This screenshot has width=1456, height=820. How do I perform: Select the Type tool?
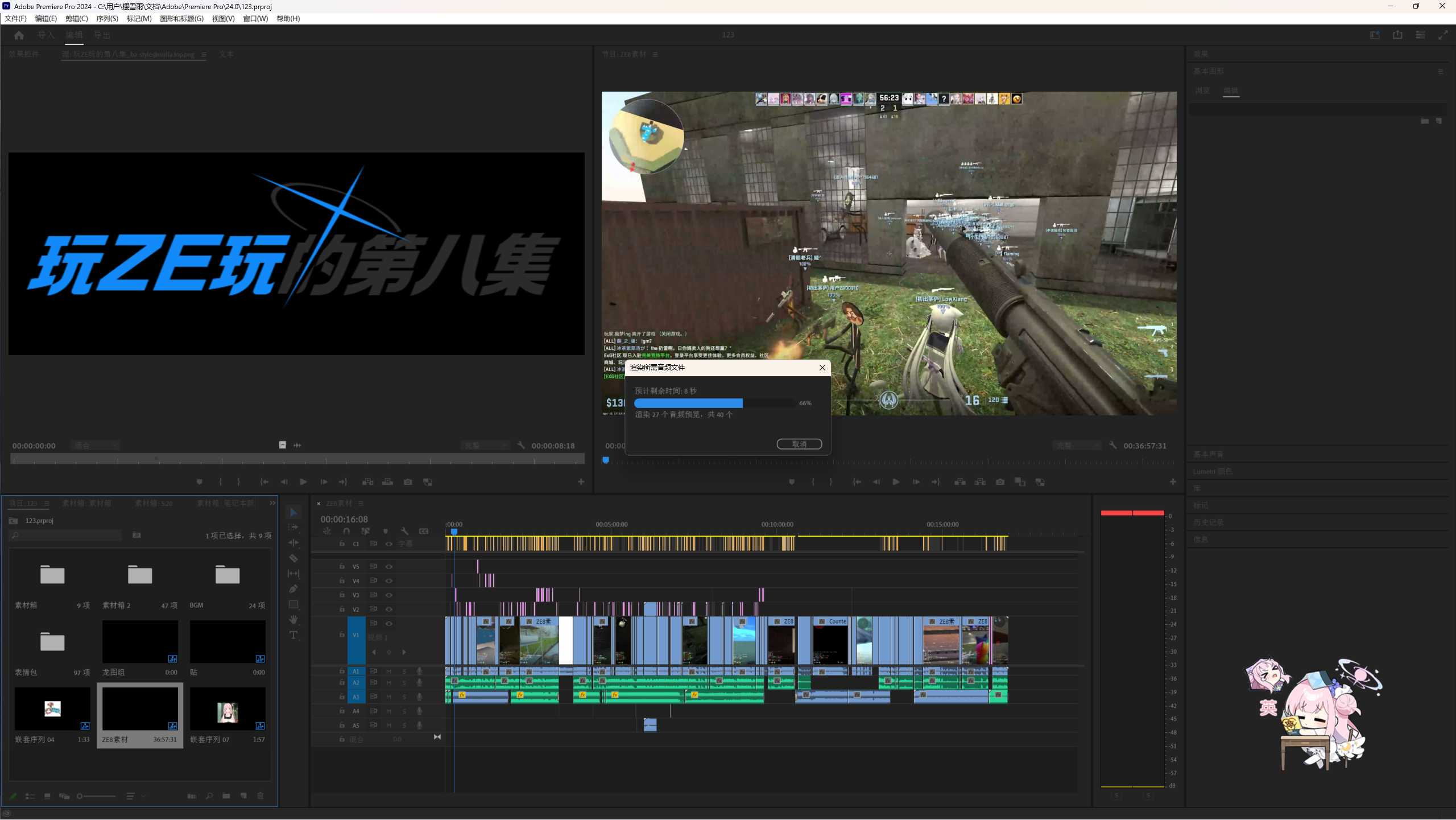click(x=293, y=635)
